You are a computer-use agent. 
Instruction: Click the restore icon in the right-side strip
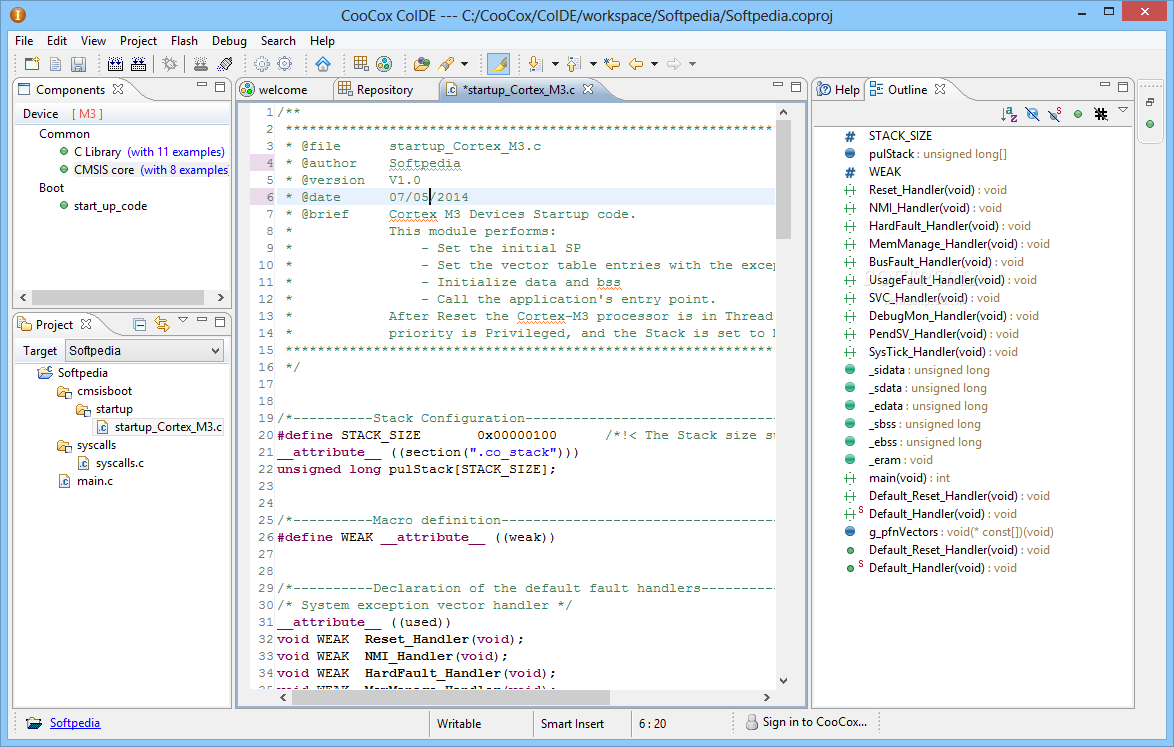[1150, 103]
